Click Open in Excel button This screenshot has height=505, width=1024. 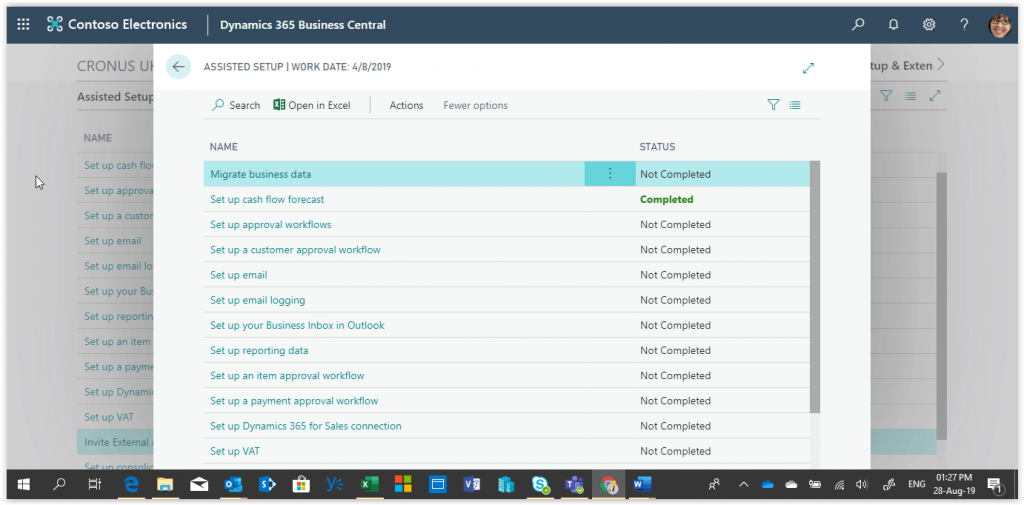tap(312, 105)
